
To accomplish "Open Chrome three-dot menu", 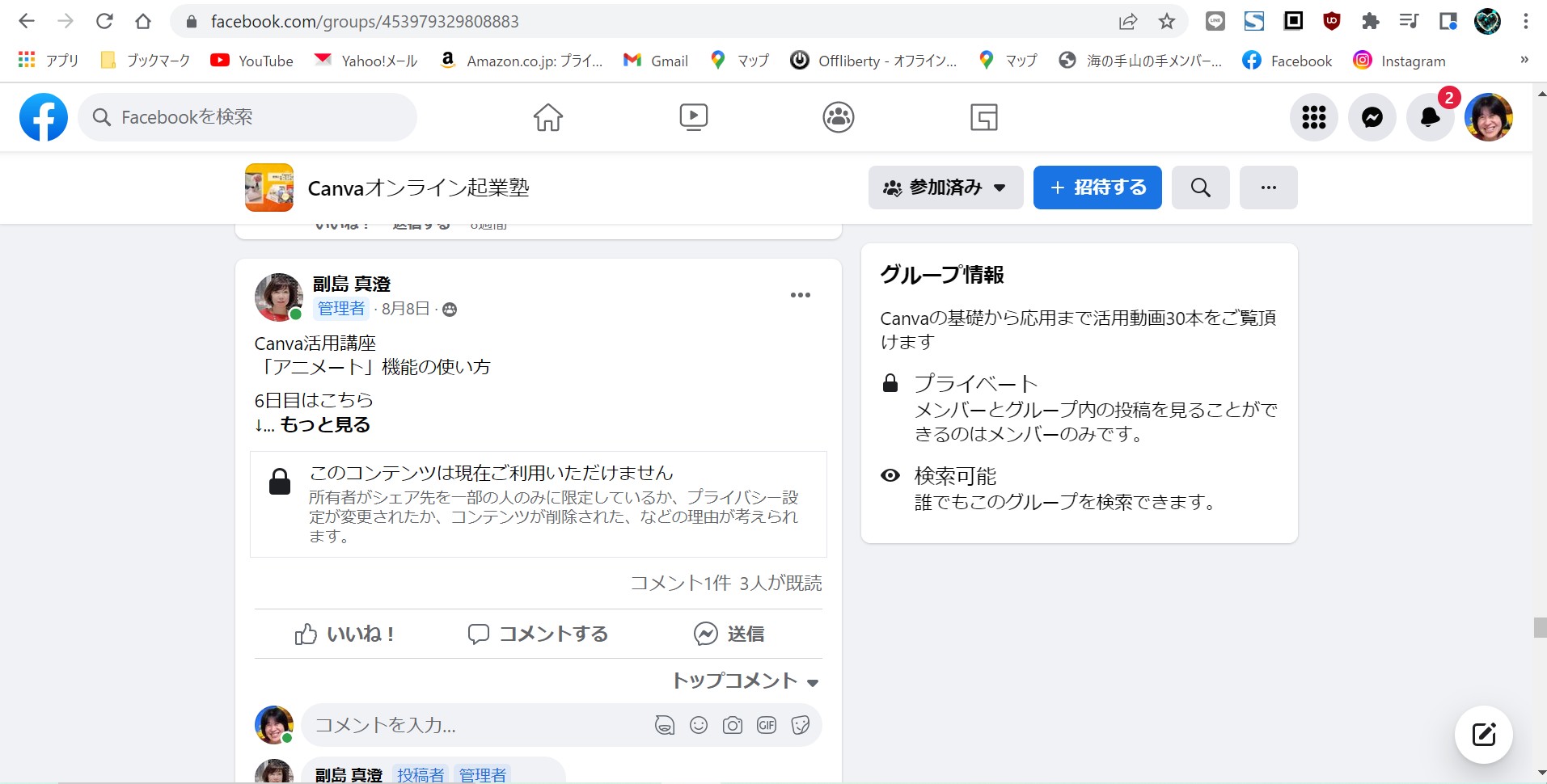I will (x=1525, y=21).
